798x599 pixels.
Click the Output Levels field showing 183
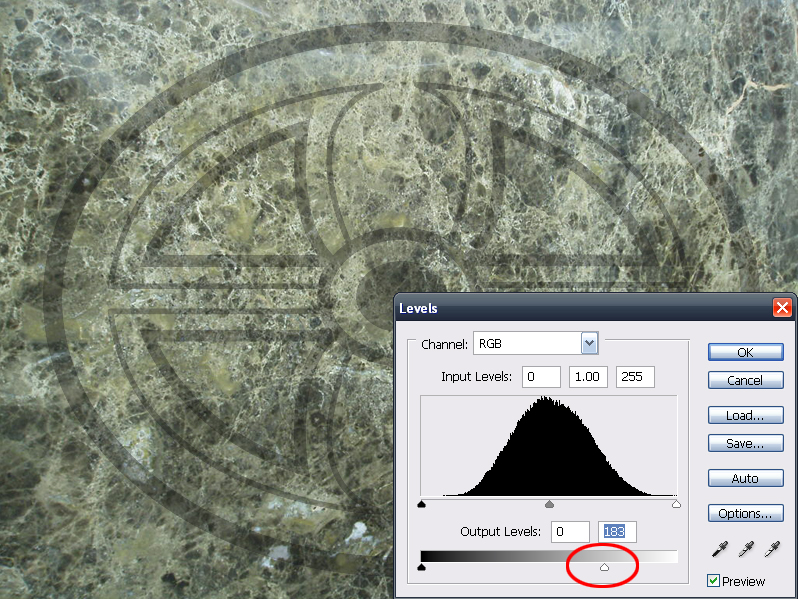(617, 532)
